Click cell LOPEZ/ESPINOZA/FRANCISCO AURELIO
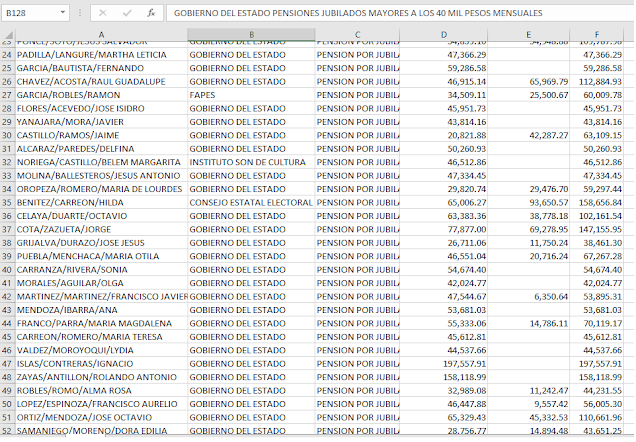The height and width of the screenshot is (442, 636). [101, 404]
